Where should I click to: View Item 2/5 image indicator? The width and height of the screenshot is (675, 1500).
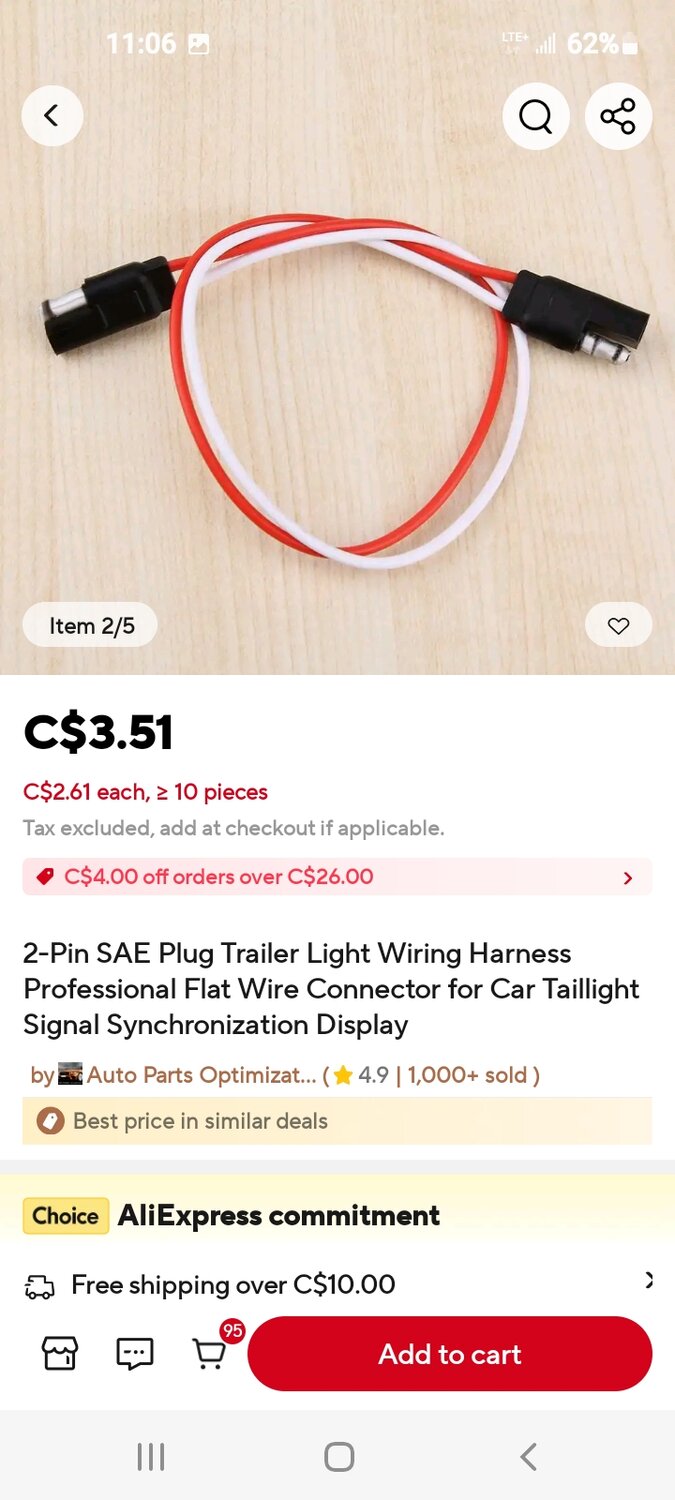coord(89,624)
